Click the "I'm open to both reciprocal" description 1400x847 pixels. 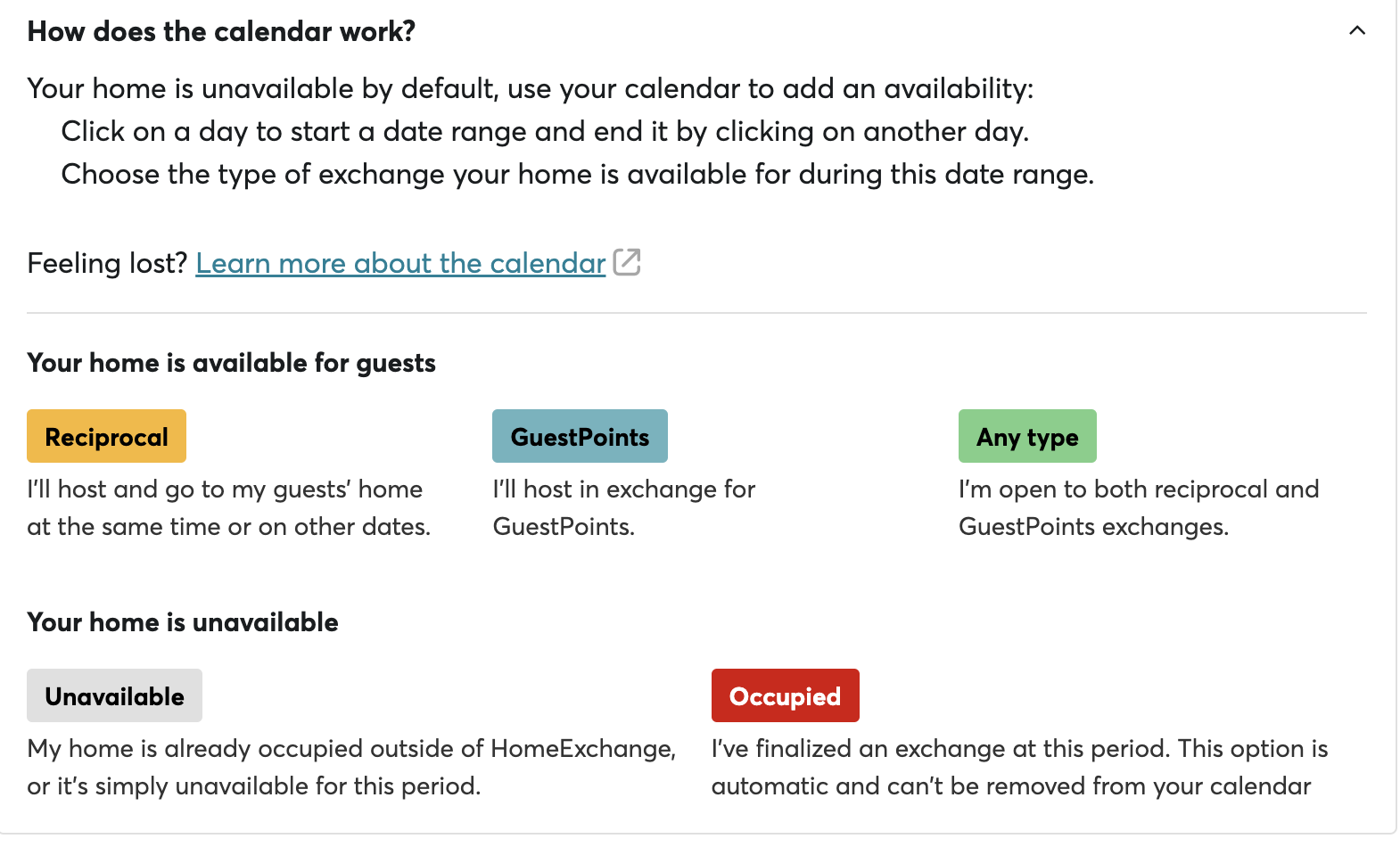(x=1138, y=508)
